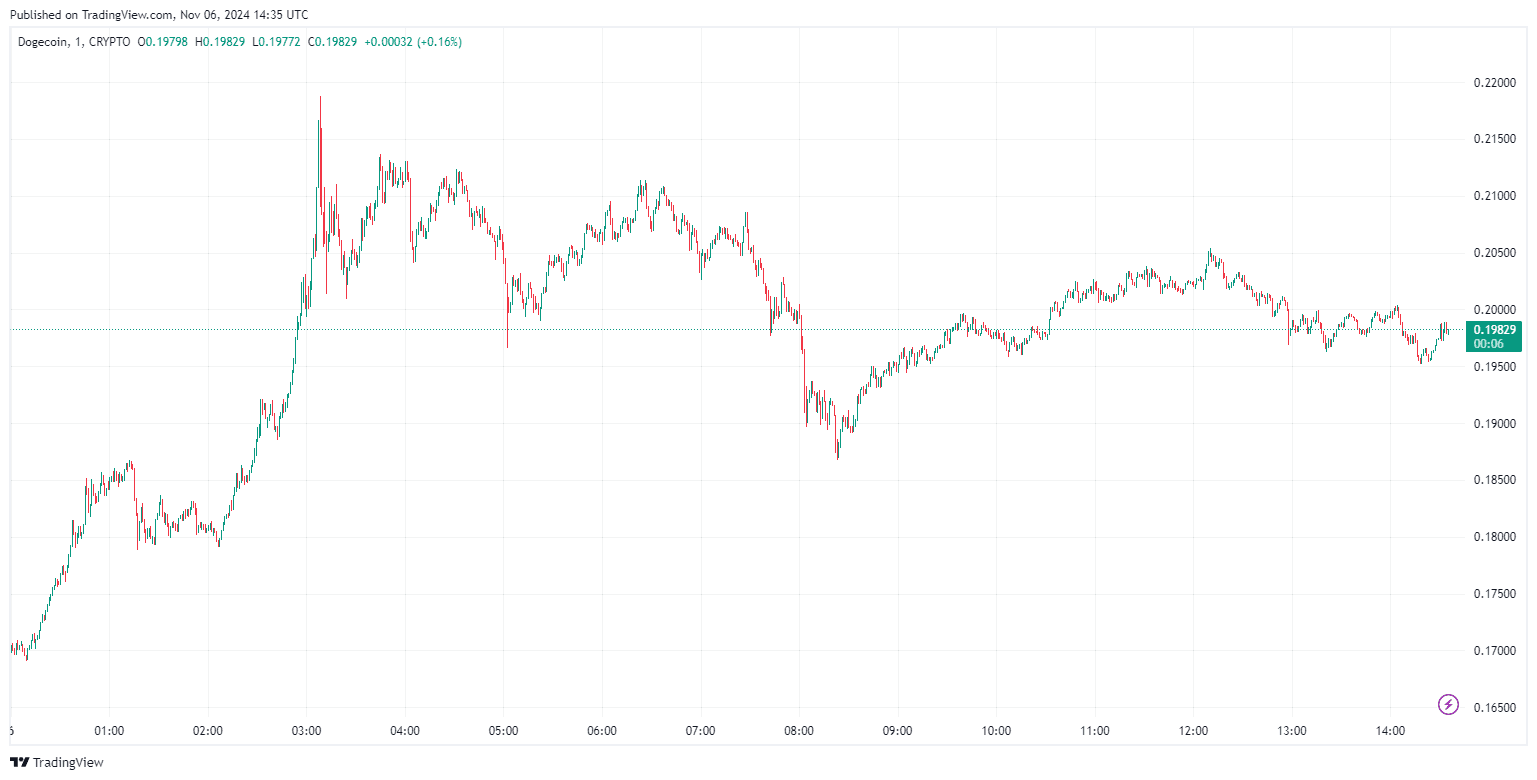Click the 0.22000 price axis label
Screen dimensions: 1537x780
(1495, 82)
